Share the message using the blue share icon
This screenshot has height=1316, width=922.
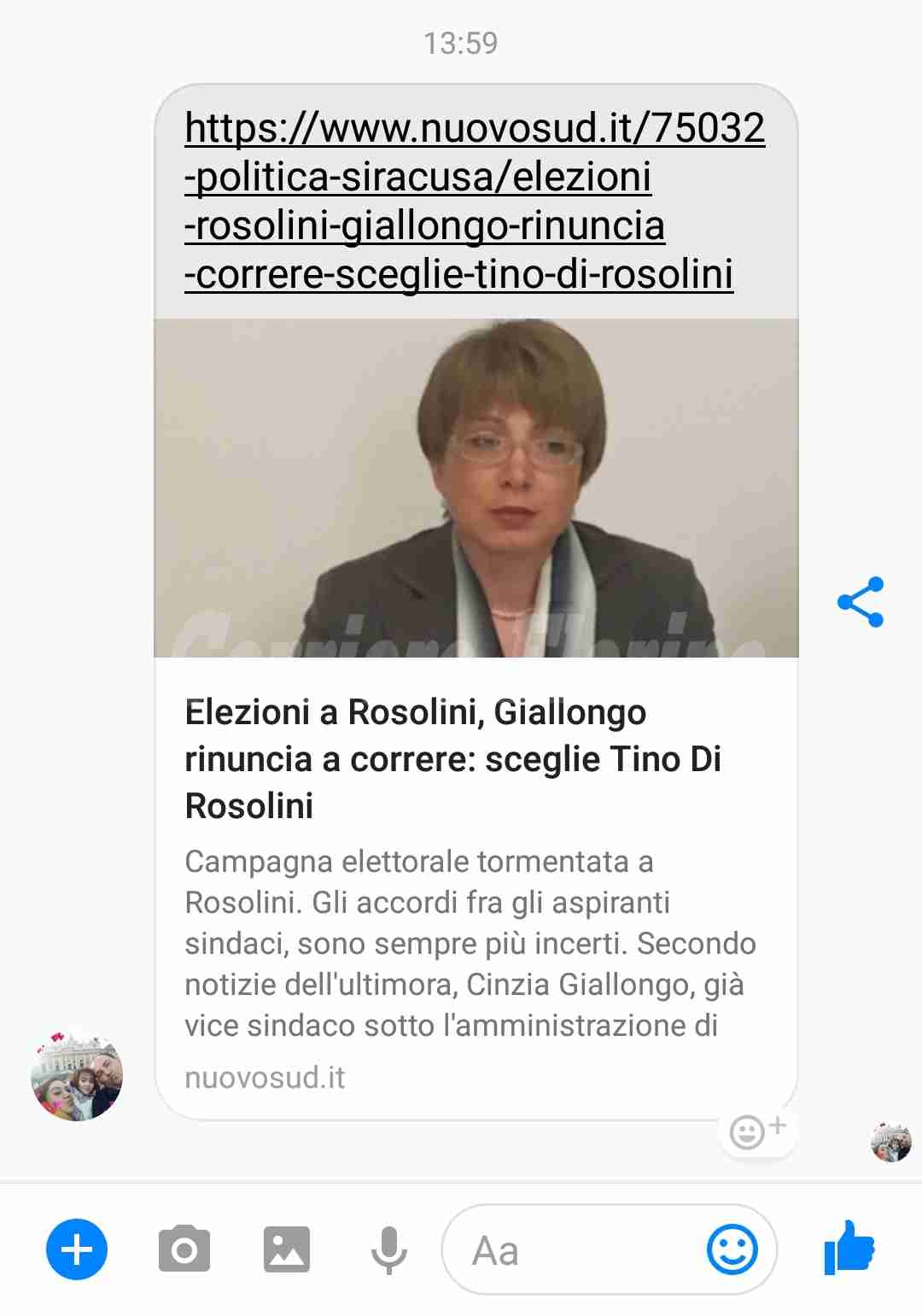point(861,602)
